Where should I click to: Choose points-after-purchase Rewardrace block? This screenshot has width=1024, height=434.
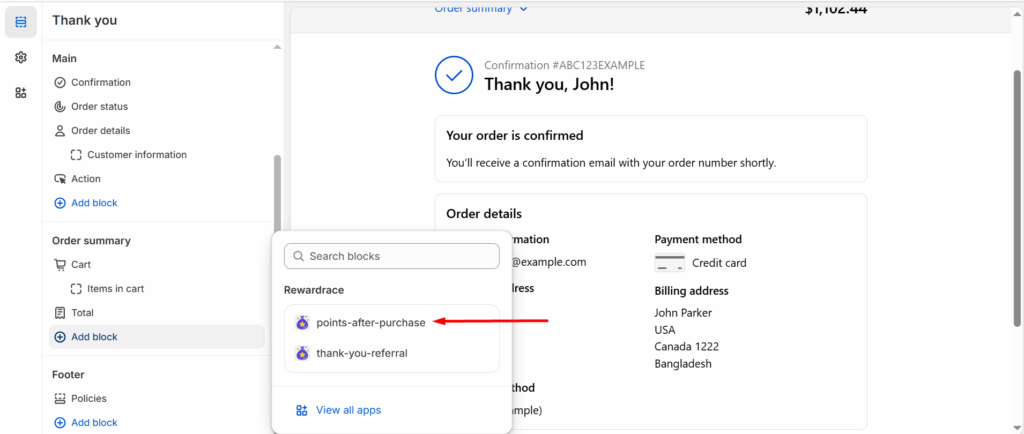[x=392, y=322]
